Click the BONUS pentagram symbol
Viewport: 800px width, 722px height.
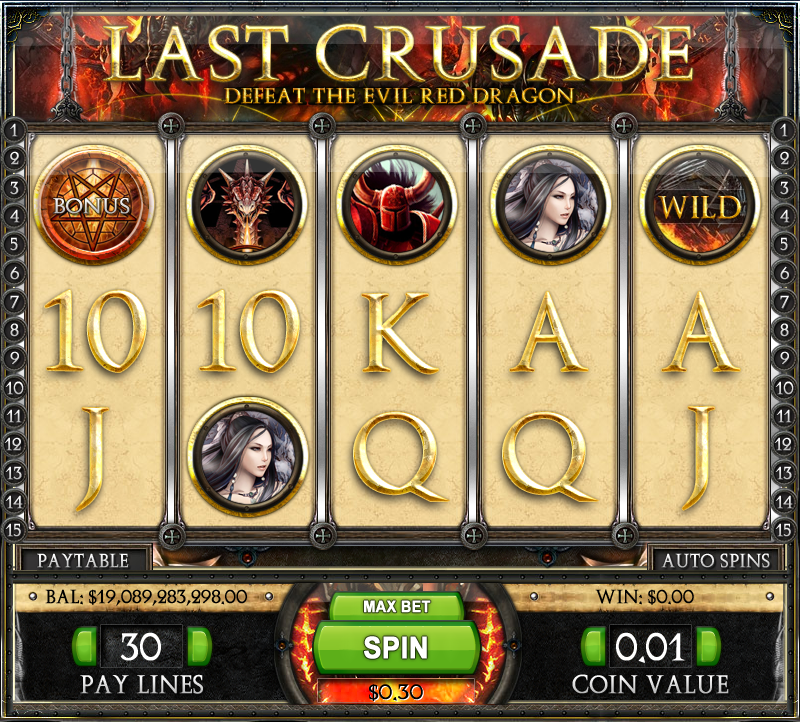click(92, 205)
